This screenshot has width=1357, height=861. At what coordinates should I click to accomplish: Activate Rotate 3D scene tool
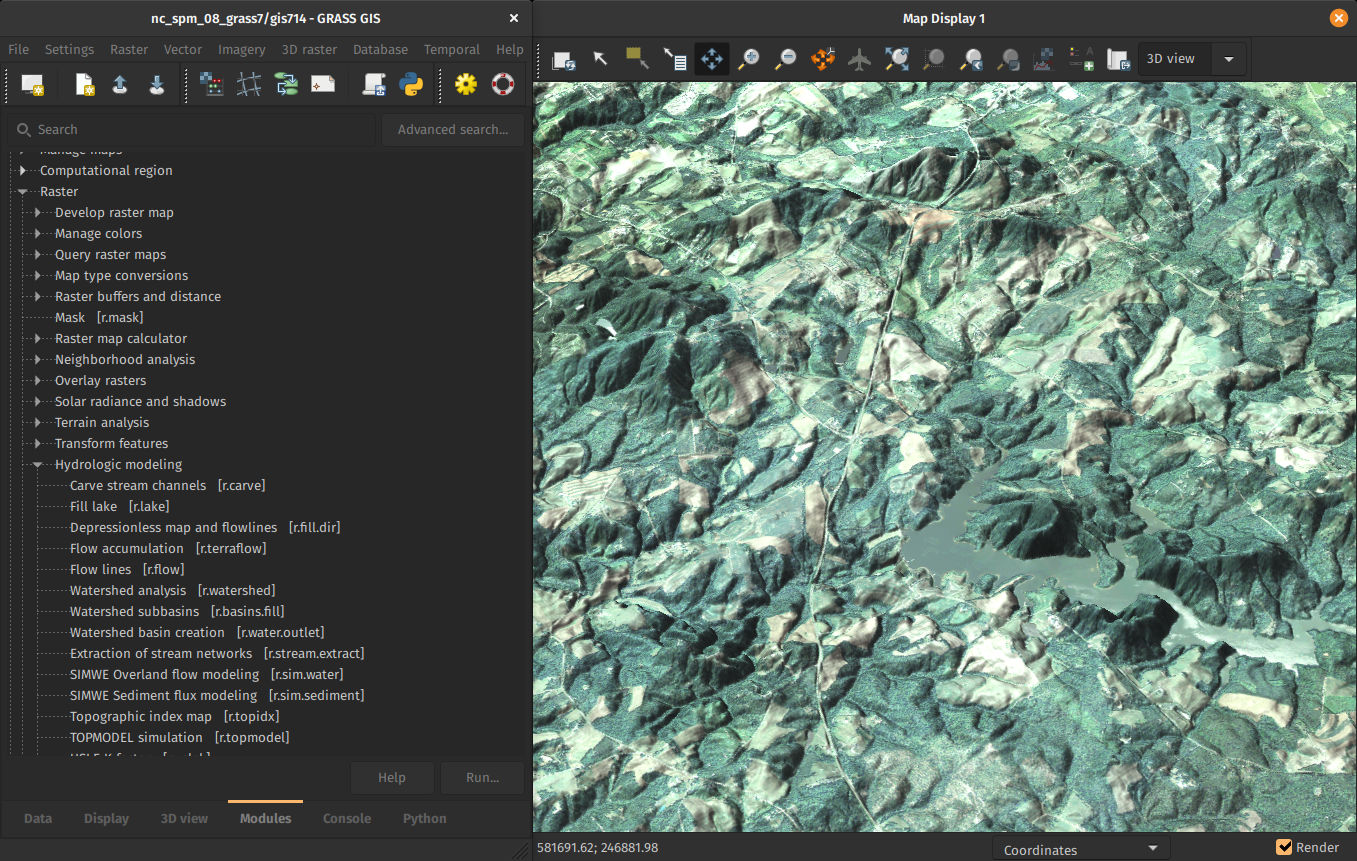[x=822, y=60]
